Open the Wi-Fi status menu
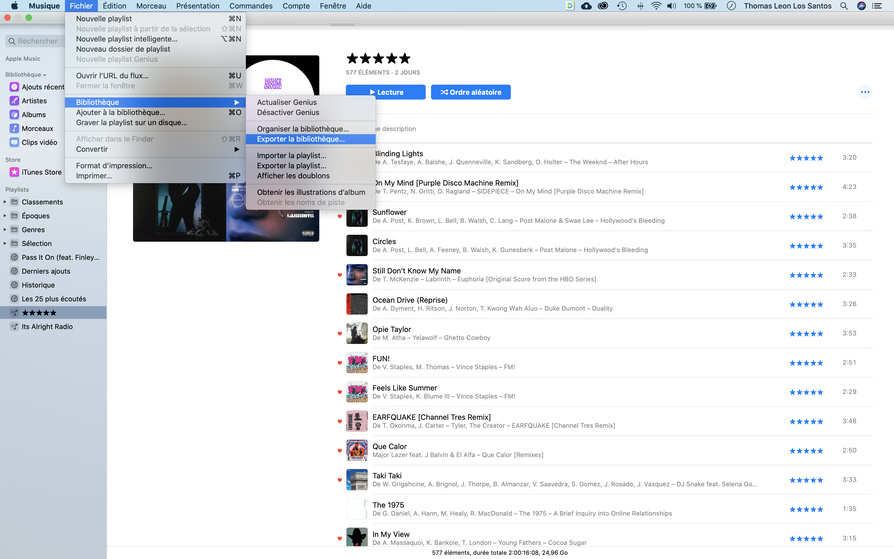Image resolution: width=894 pixels, height=559 pixels. pyautogui.click(x=656, y=6)
